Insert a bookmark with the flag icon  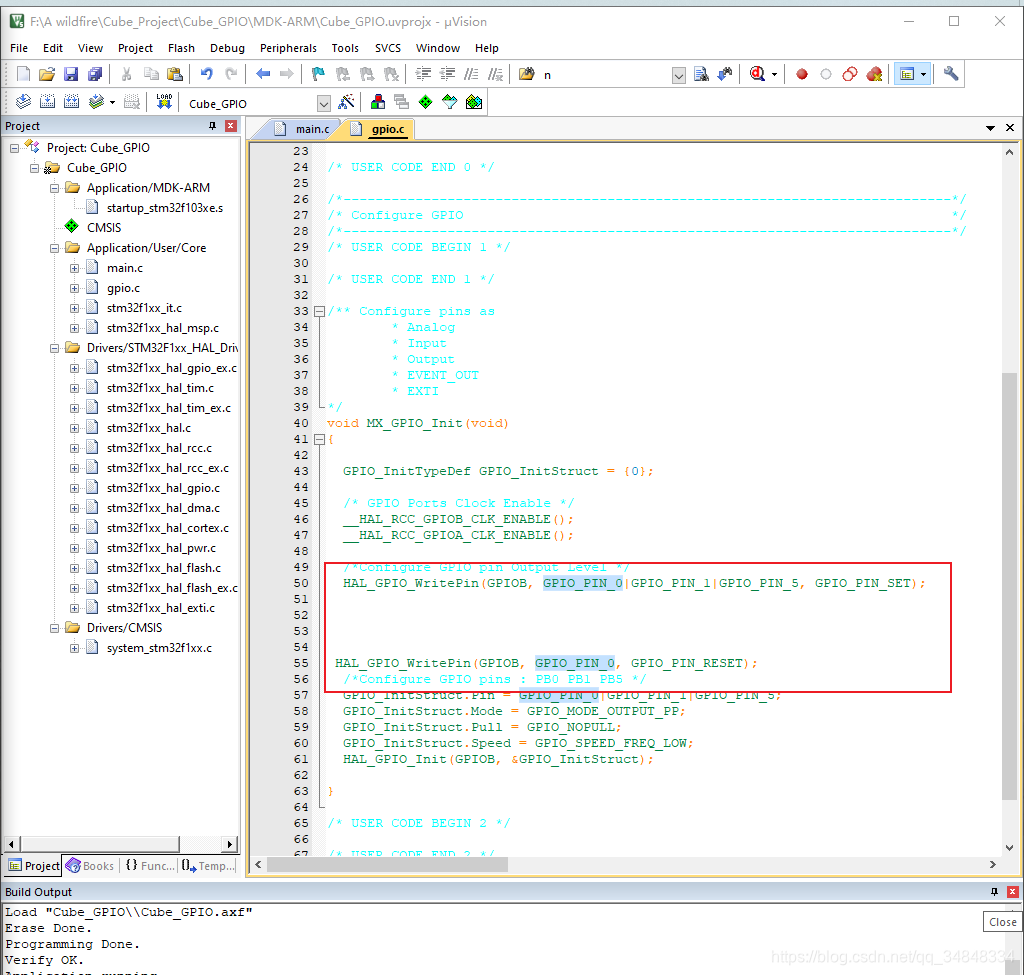[x=319, y=74]
